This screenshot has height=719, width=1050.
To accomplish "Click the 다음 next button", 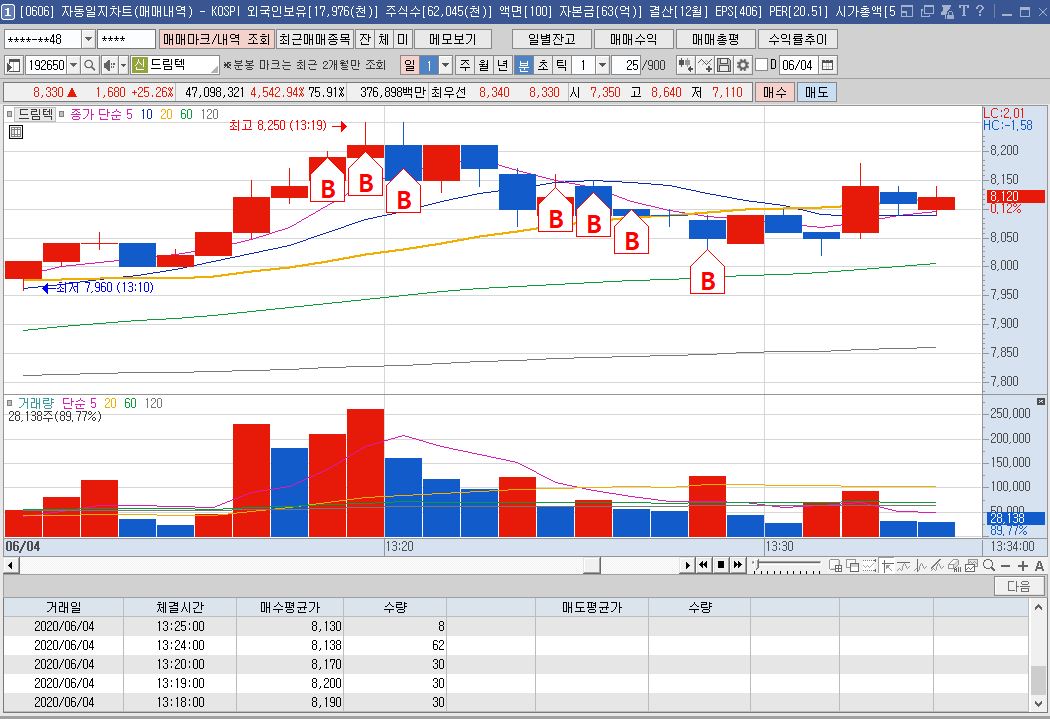I will [1019, 586].
